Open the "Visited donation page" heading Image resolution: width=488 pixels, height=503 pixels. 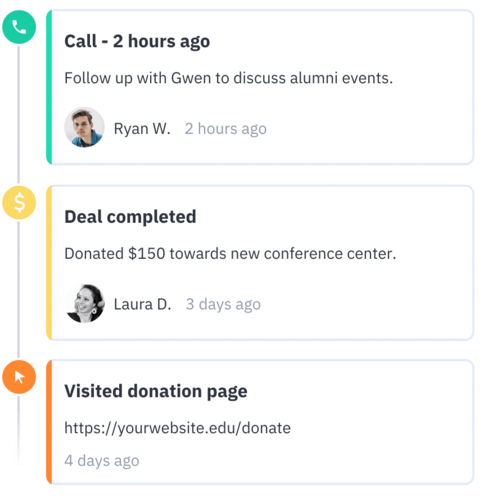tap(156, 392)
